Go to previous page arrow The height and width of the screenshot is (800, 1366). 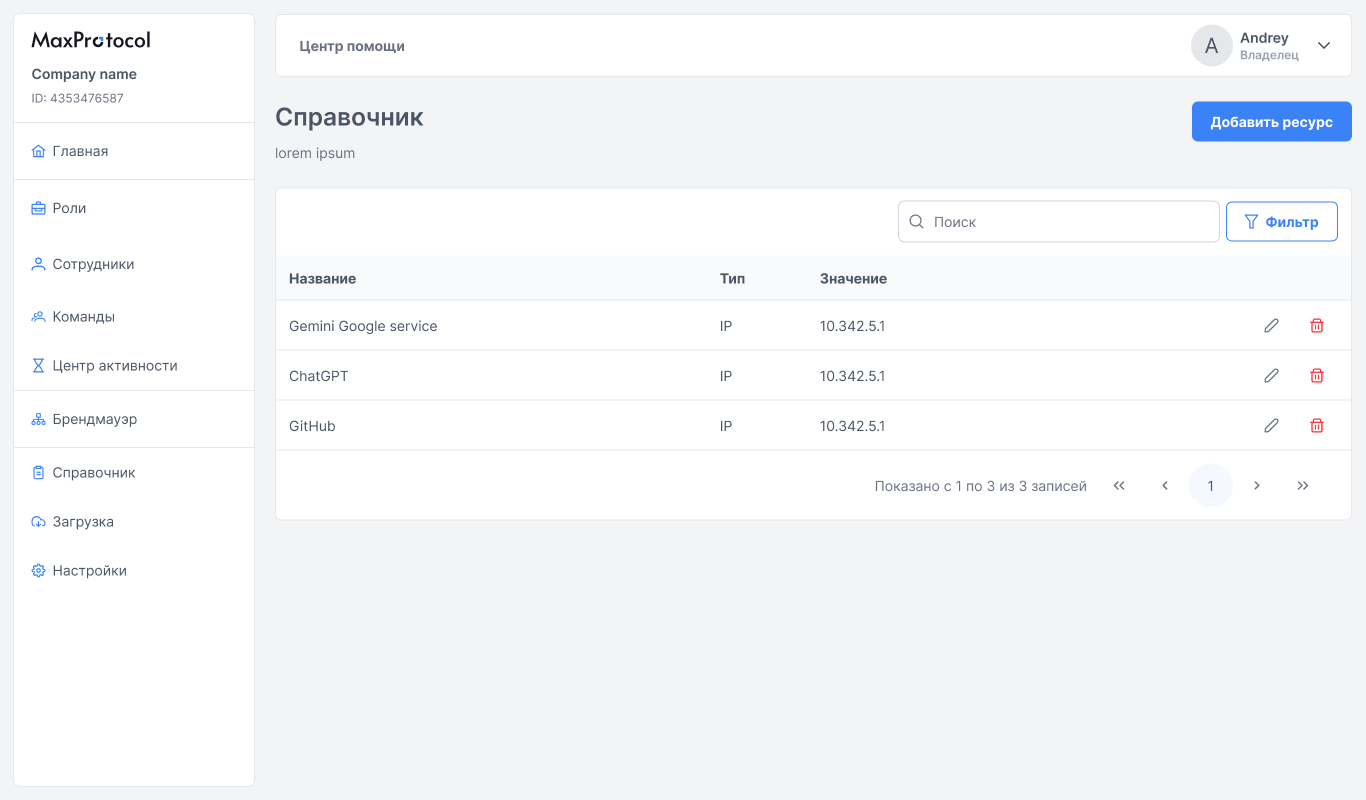[x=1165, y=486]
